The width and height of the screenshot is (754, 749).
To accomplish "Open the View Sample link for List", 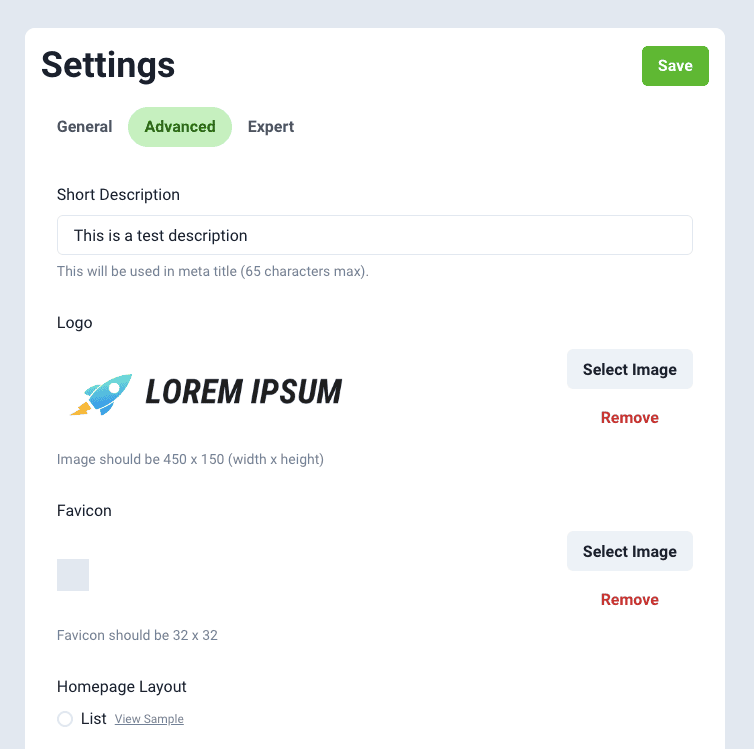I will 149,720.
